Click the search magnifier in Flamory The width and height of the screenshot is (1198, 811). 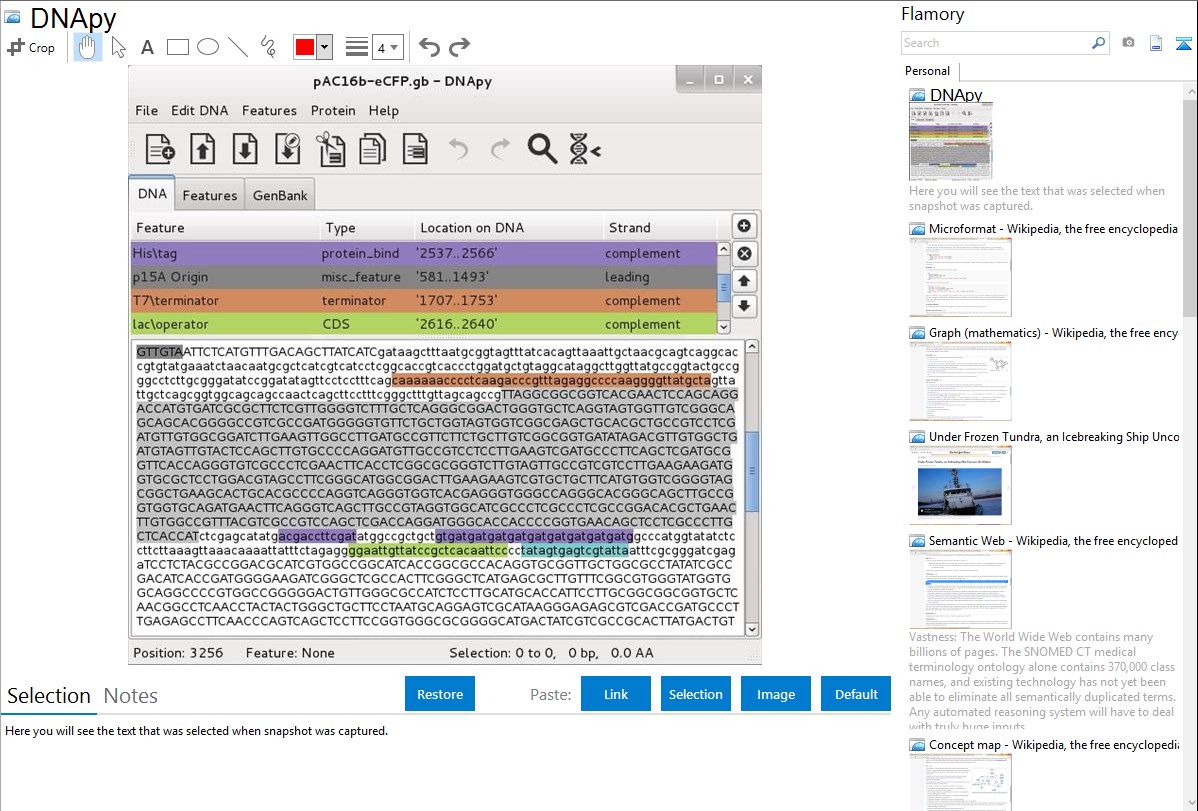[1099, 44]
